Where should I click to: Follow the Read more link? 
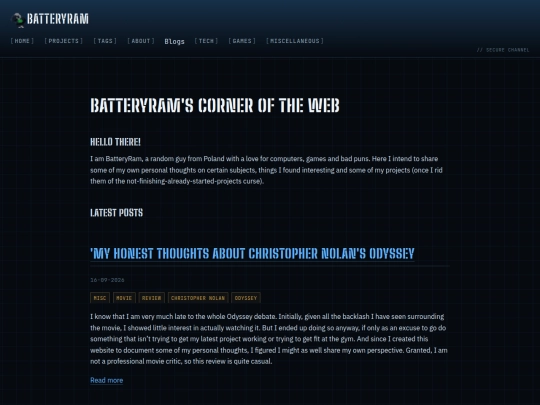[x=106, y=381]
